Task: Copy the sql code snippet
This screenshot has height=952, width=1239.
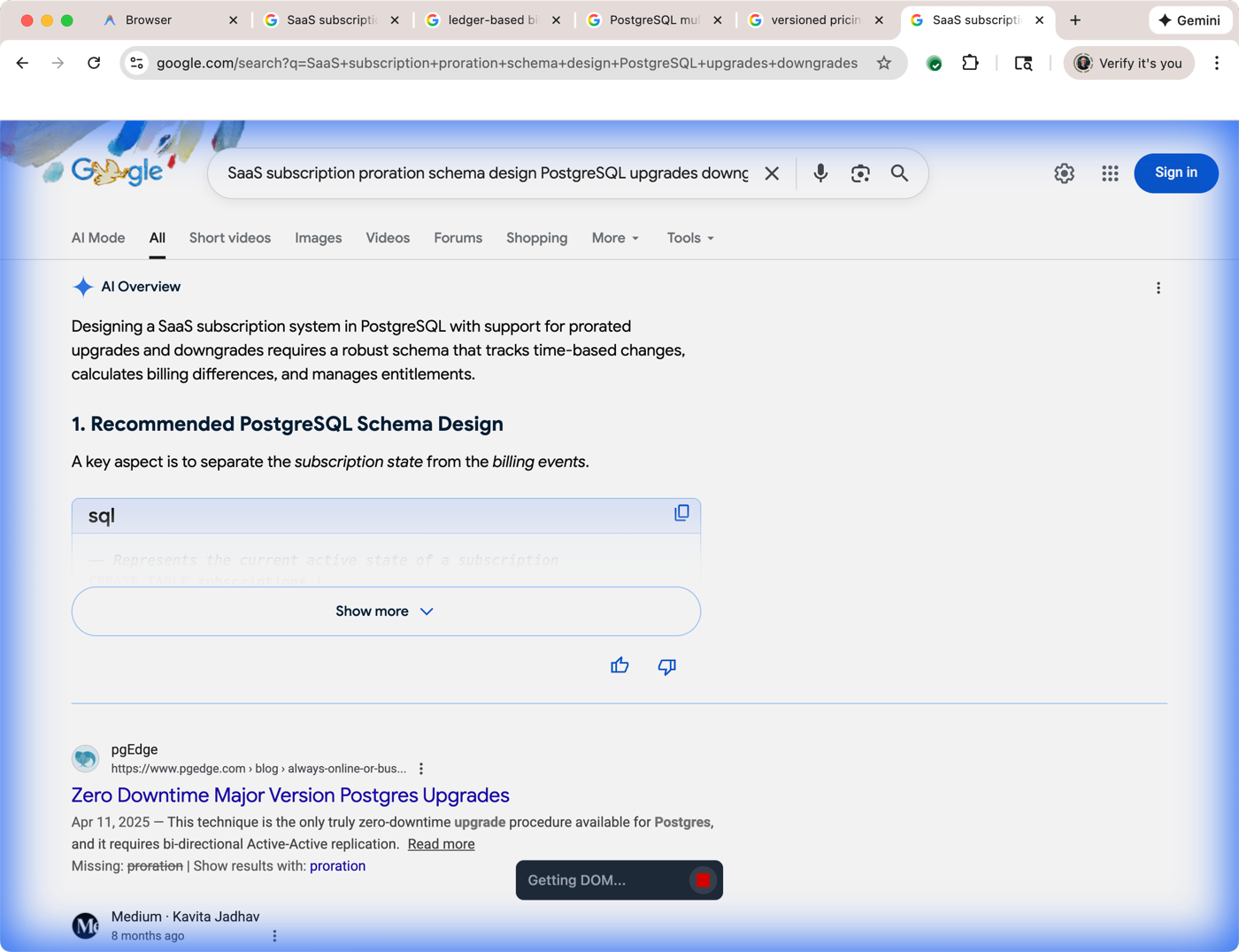Action: [681, 513]
